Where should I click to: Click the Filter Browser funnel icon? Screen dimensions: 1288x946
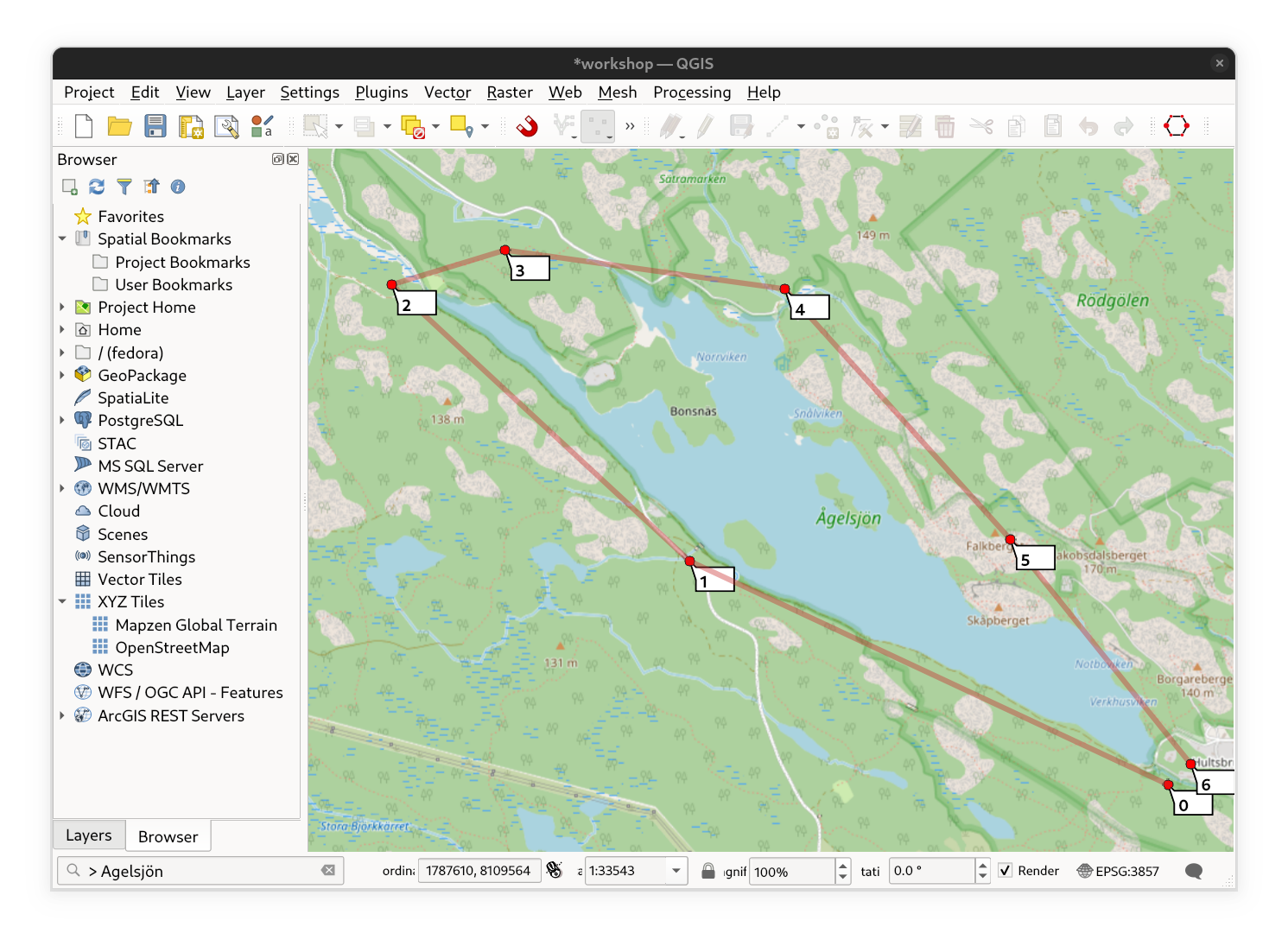[x=124, y=187]
